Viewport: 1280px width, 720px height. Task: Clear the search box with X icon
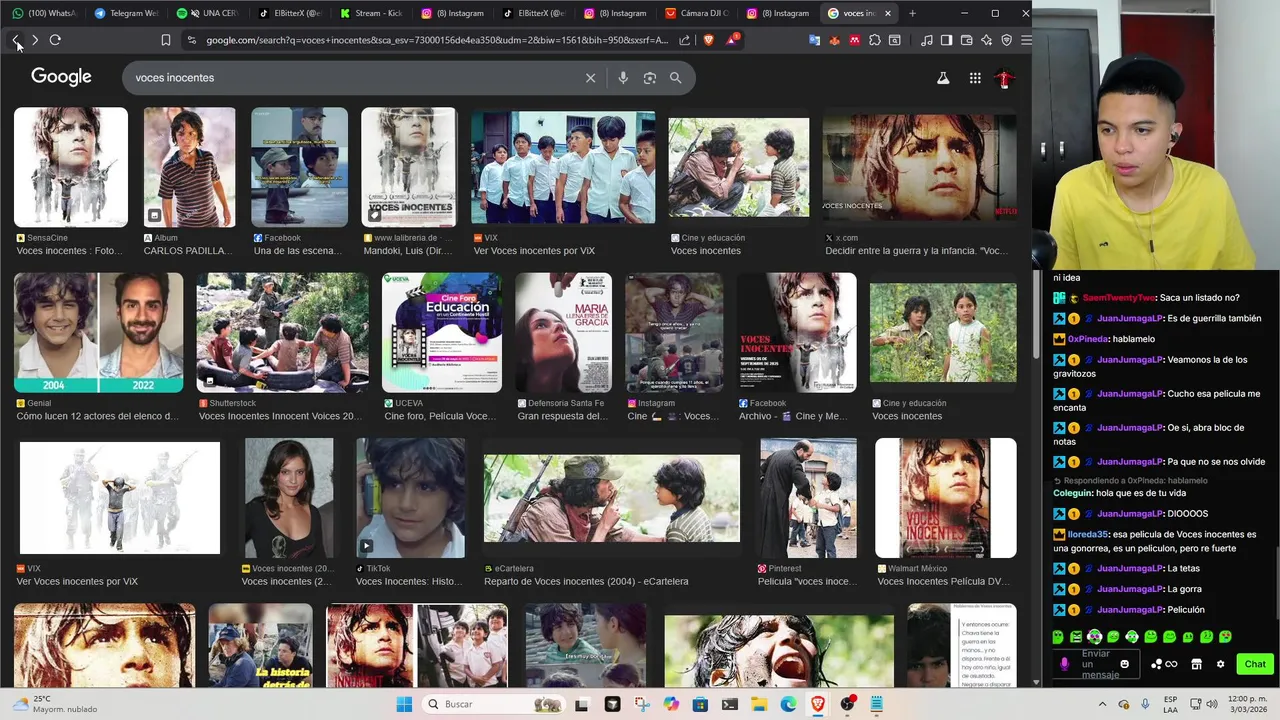pos(590,78)
